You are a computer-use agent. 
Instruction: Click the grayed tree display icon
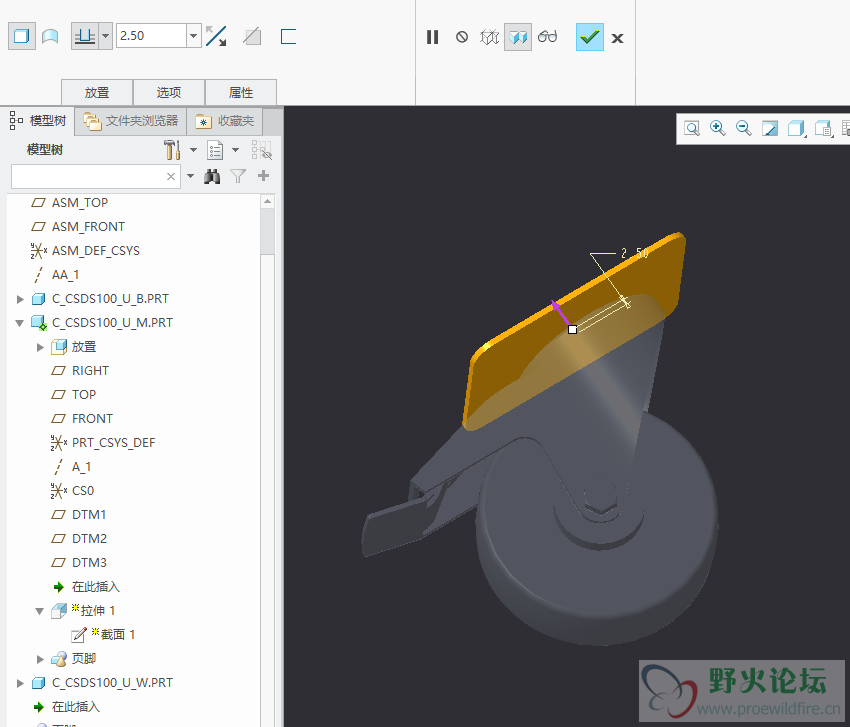pos(261,150)
